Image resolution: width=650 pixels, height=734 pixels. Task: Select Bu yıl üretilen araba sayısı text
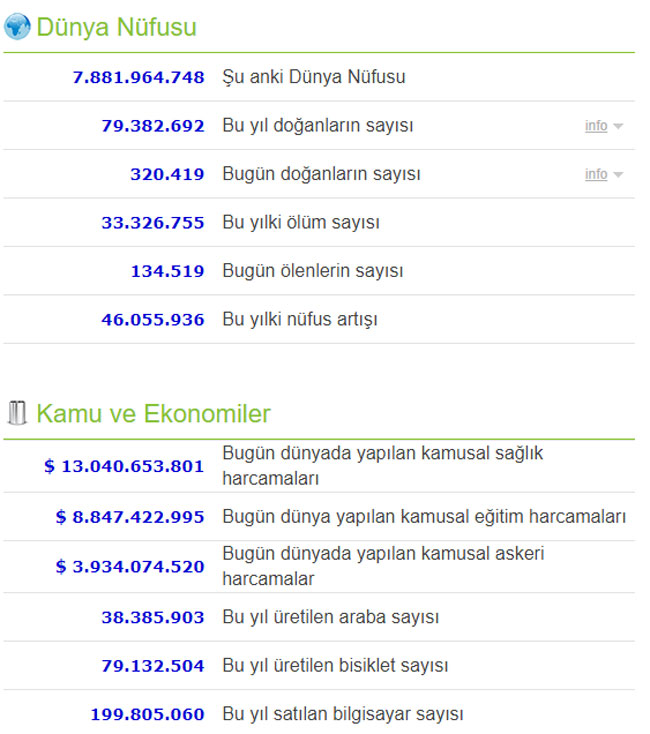click(330, 618)
